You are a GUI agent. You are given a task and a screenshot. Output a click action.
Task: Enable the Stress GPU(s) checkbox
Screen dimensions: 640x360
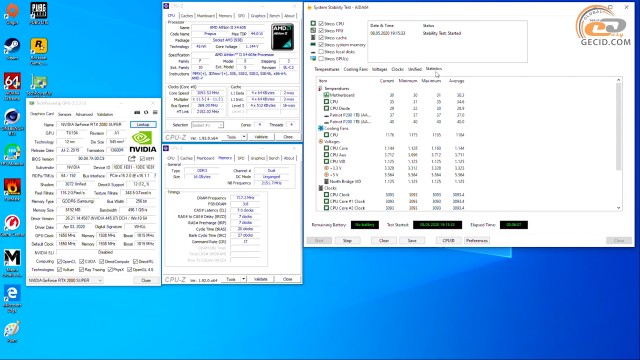tap(321, 59)
